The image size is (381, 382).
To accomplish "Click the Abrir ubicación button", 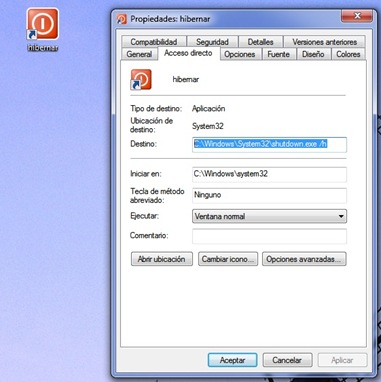I will click(162, 259).
